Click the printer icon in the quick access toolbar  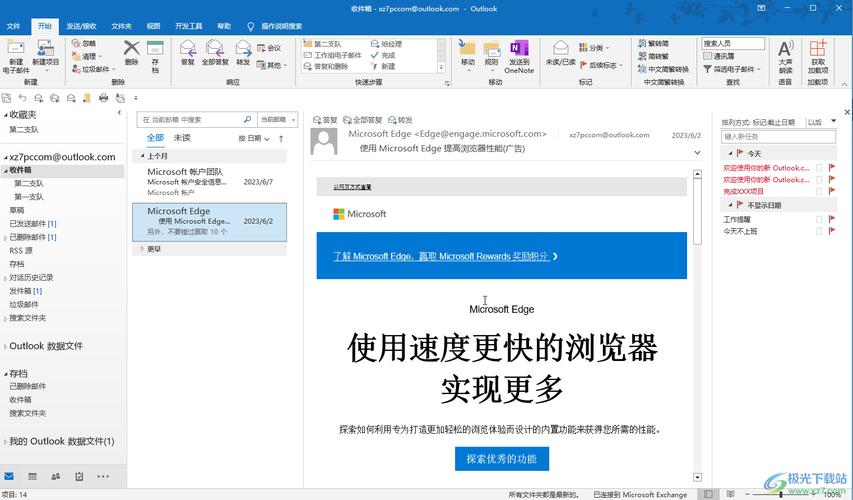coord(103,98)
